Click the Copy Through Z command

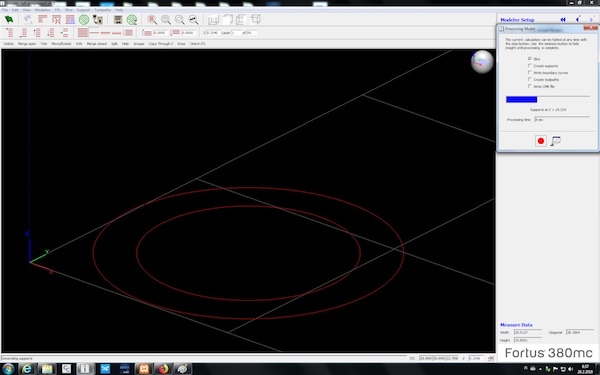[161, 44]
